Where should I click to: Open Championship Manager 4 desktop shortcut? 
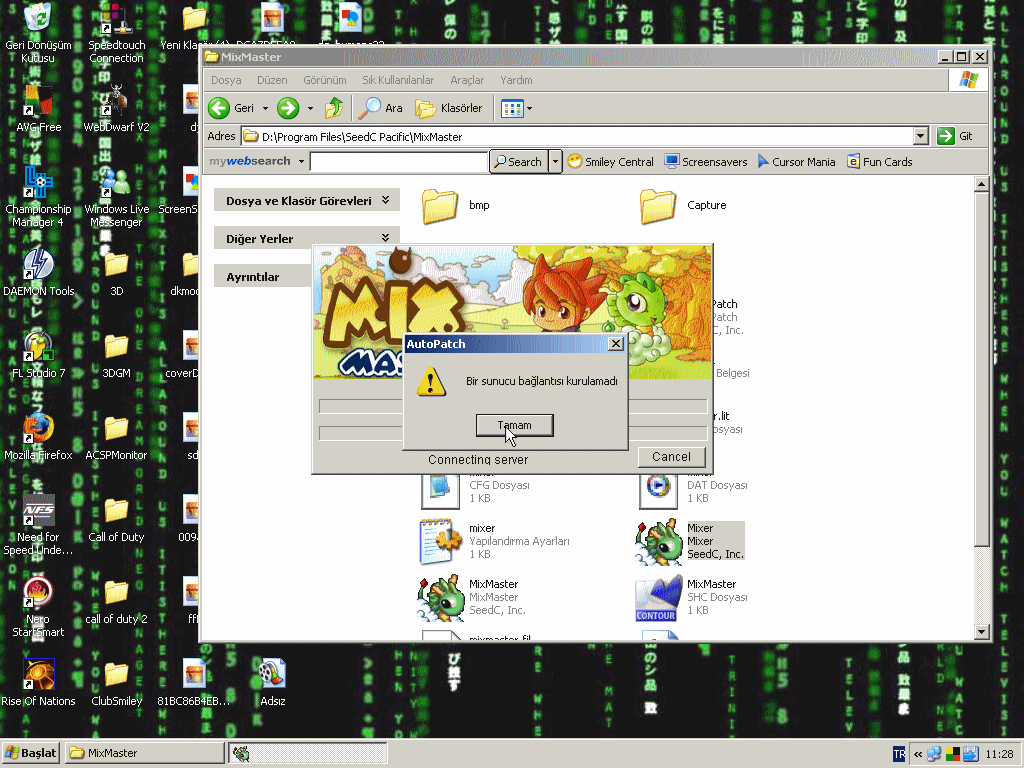(x=39, y=197)
